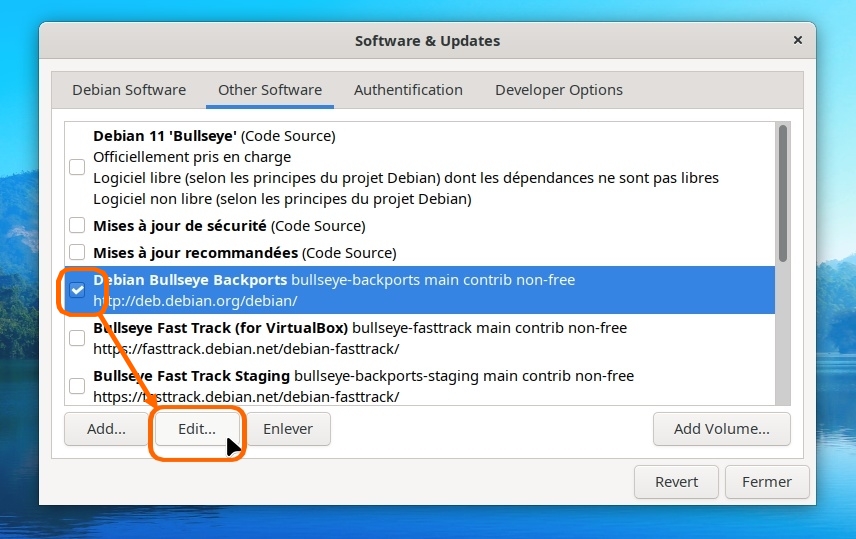This screenshot has width=856, height=539.
Task: Click the Add... button
Action: click(106, 429)
